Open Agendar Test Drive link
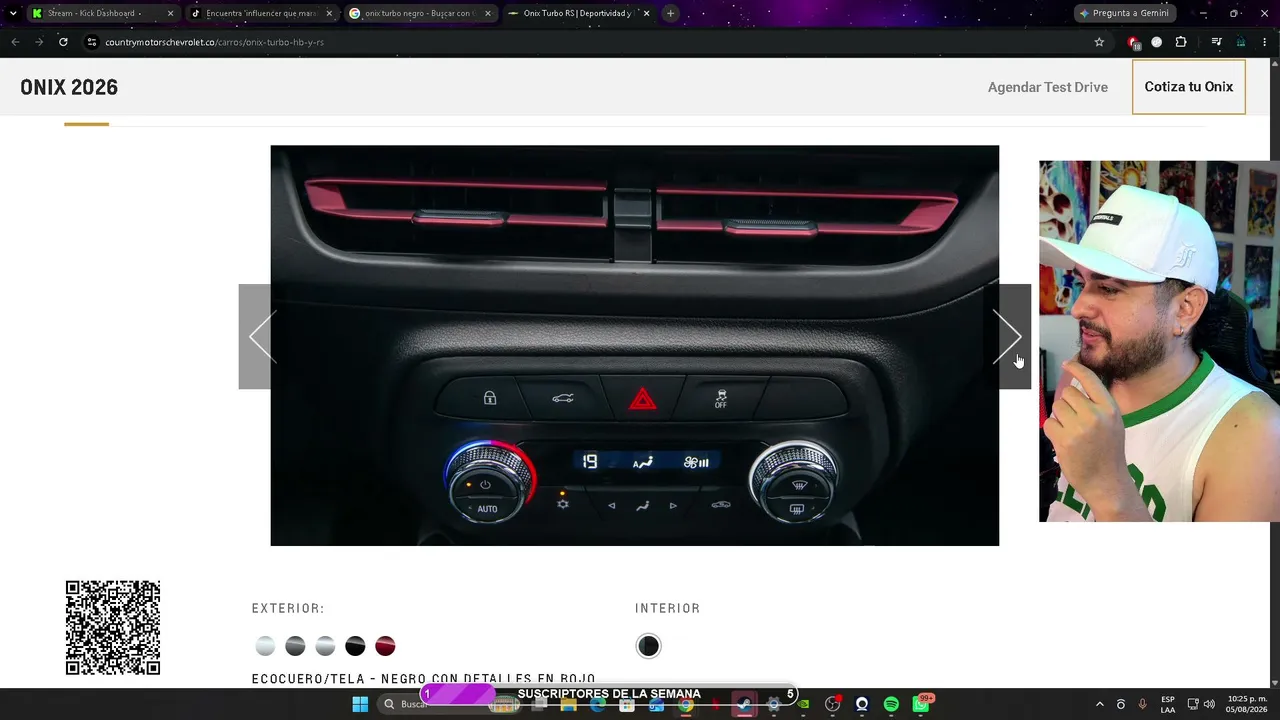1280x720 pixels. coord(1048,87)
